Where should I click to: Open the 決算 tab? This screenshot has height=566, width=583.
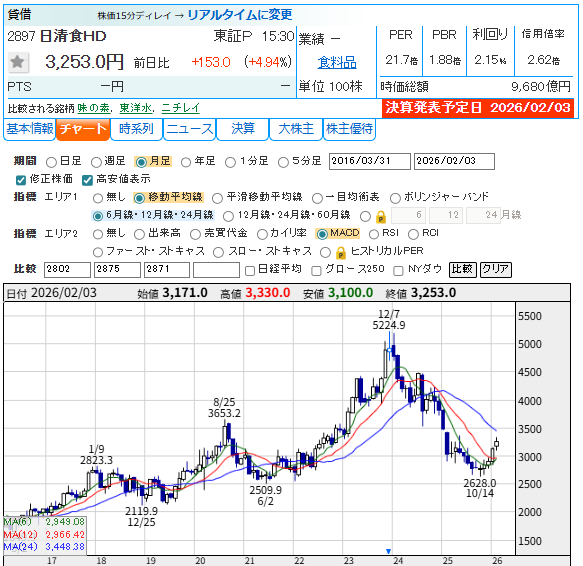click(242, 129)
